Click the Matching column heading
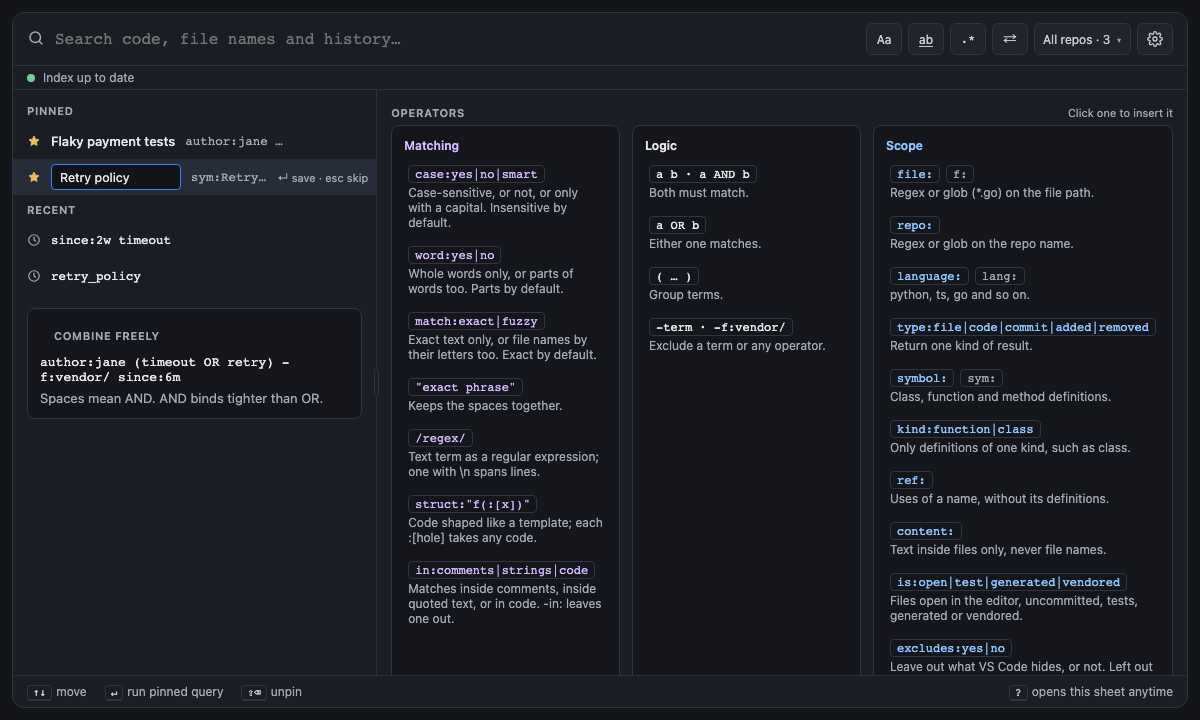 (431, 146)
